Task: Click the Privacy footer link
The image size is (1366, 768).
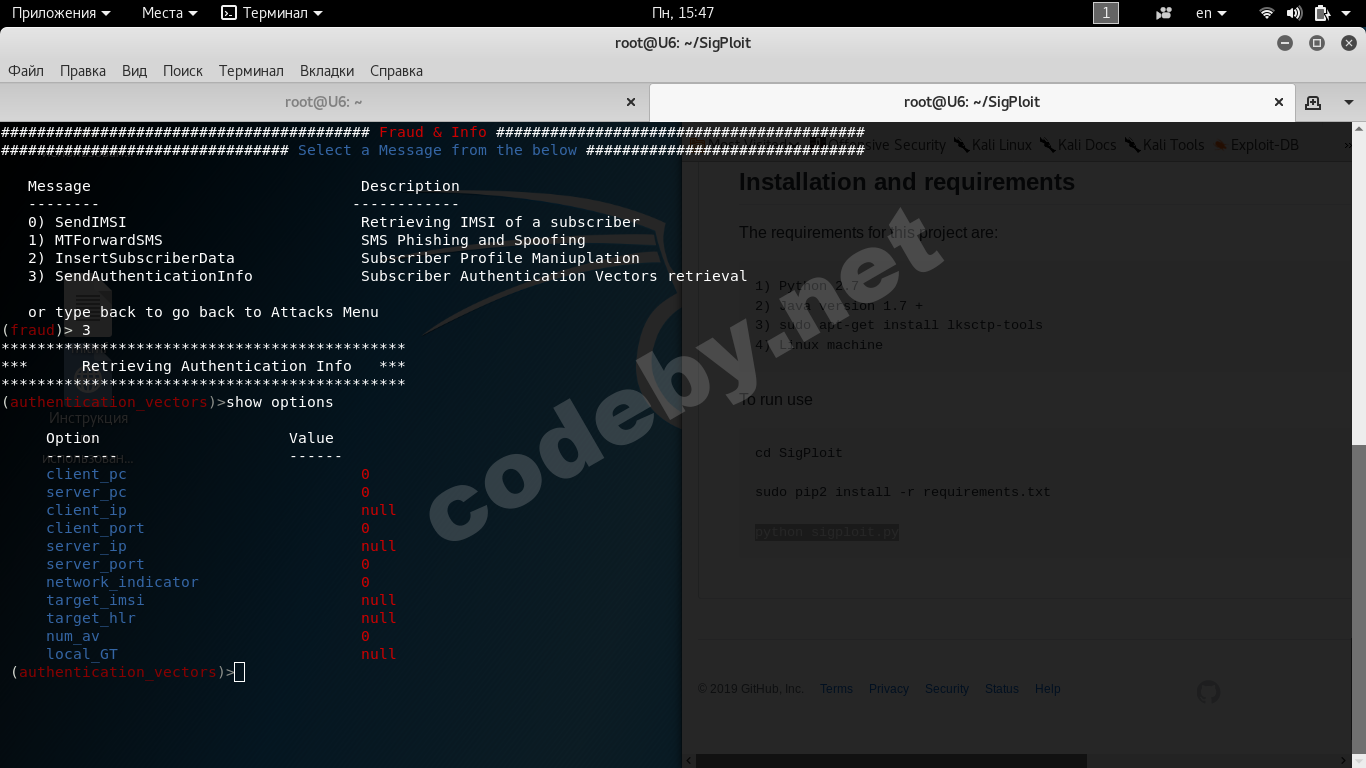Action: [x=889, y=689]
